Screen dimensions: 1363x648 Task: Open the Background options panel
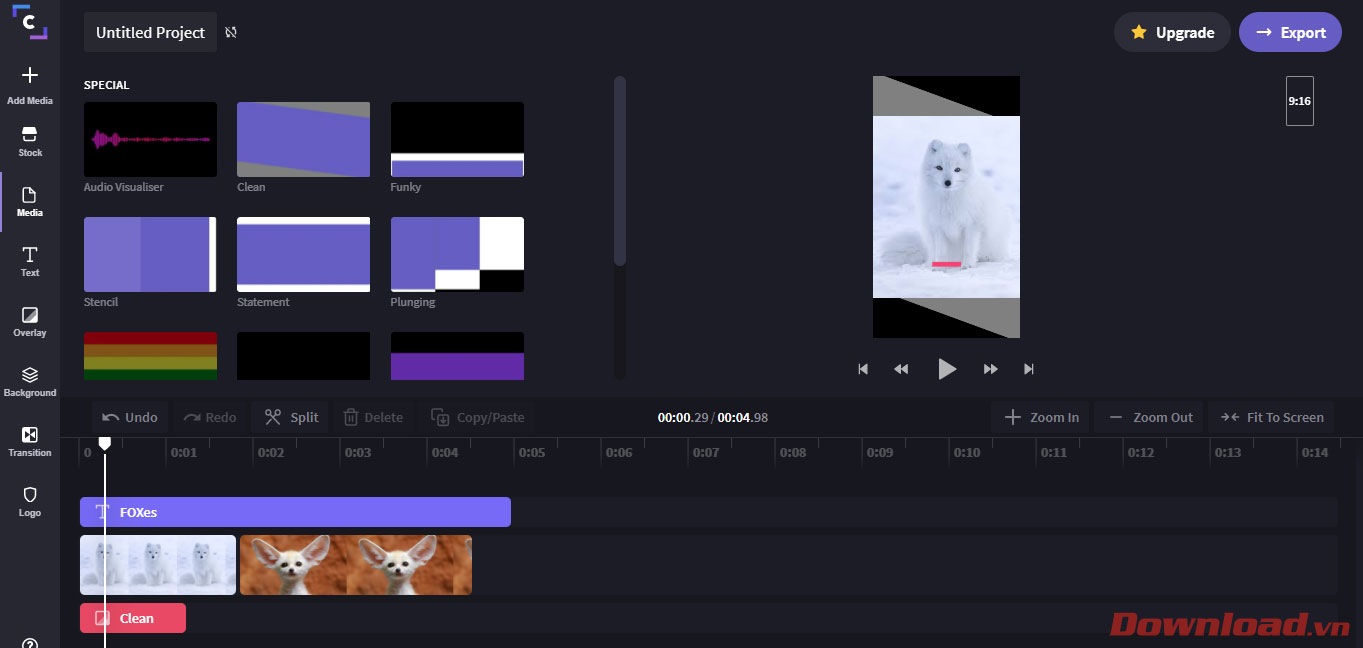pos(30,381)
